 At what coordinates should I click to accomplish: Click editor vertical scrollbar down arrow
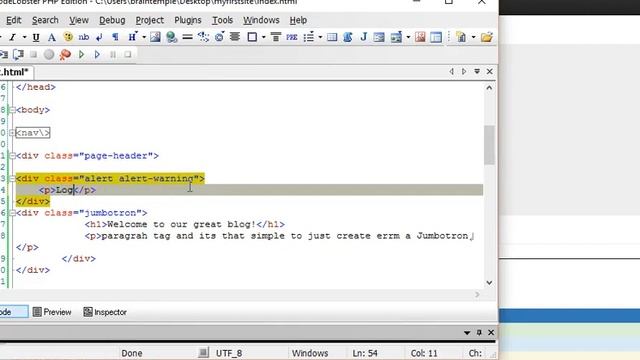click(489, 282)
